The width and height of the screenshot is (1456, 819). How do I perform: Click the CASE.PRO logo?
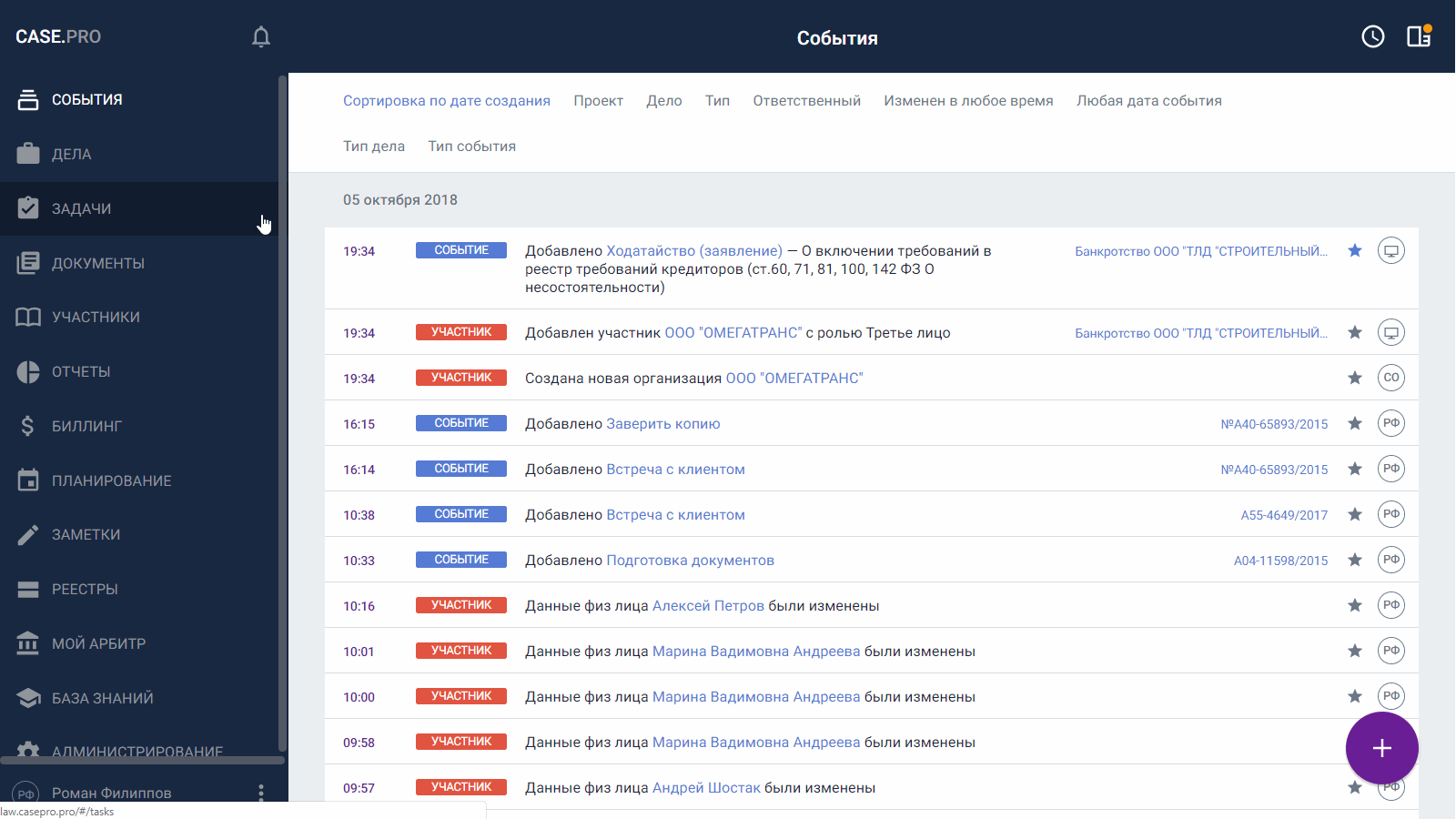58,36
